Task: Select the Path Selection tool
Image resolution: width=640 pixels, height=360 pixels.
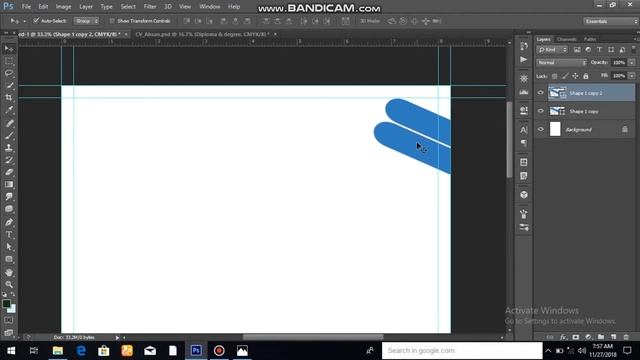Action: [x=9, y=247]
